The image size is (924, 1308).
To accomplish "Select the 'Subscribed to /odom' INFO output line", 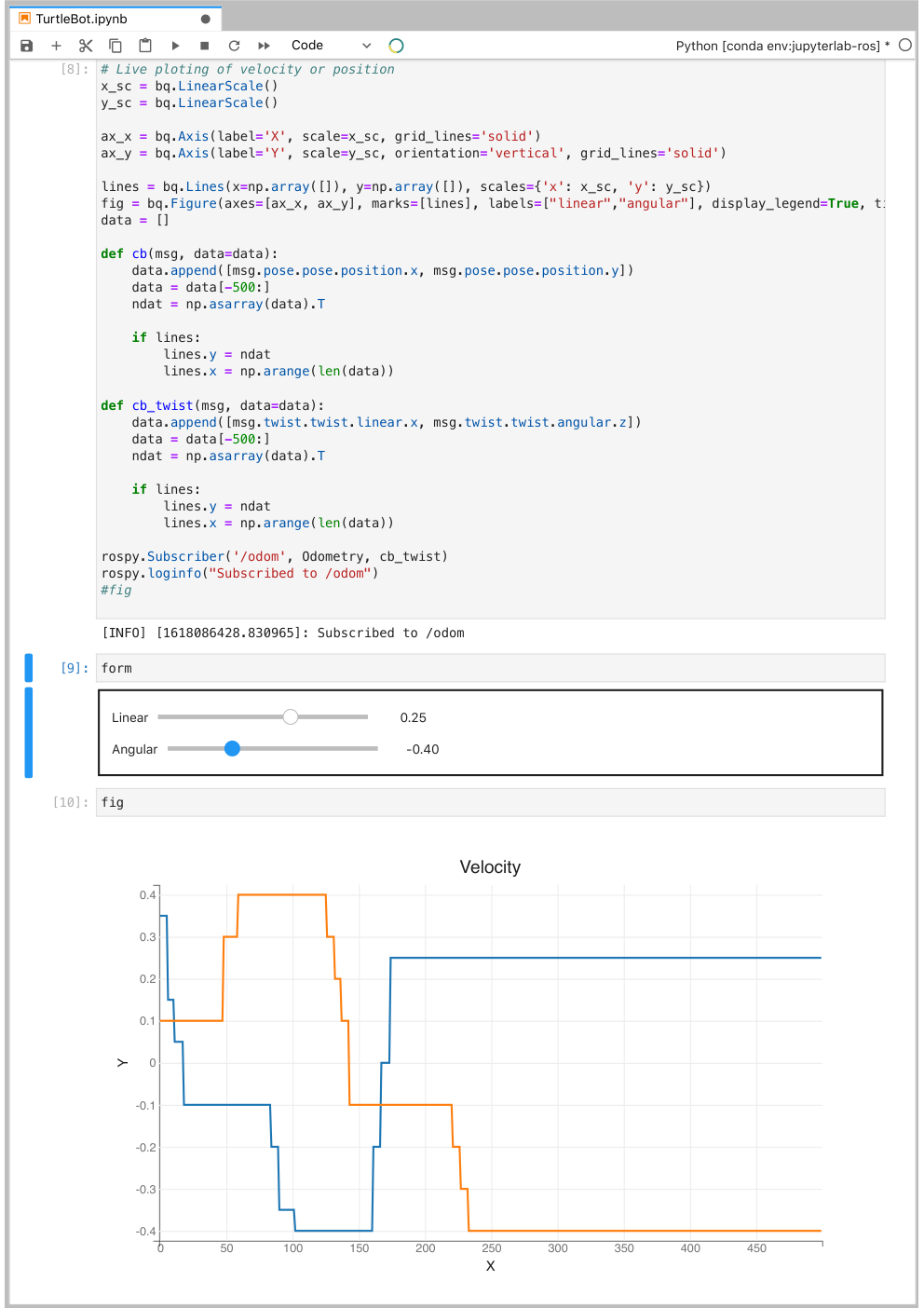I will 283,634.
